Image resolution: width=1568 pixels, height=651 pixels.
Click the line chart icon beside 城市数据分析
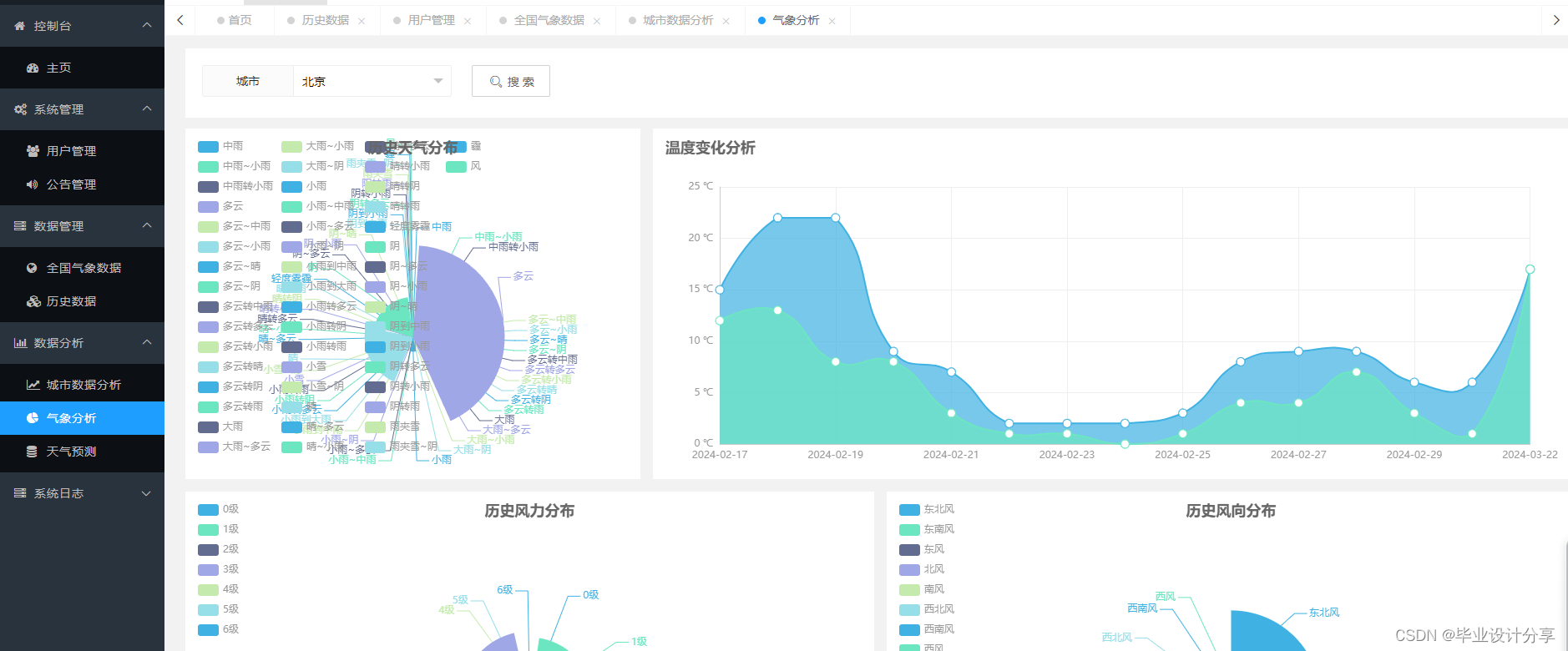33,385
